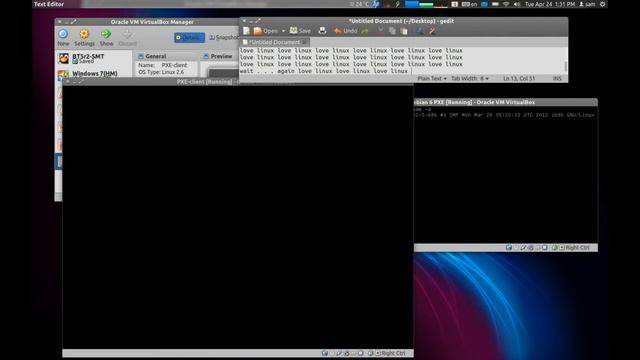This screenshot has width=640, height=360.
Task: Click the Open button in gedit toolbar
Action: pyautogui.click(x=266, y=31)
